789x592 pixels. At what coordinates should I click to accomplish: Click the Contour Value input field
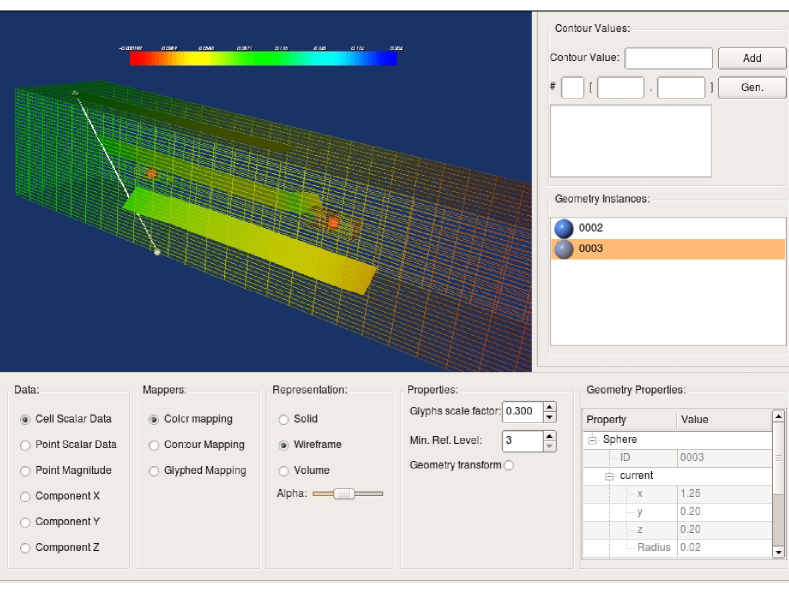pos(668,58)
